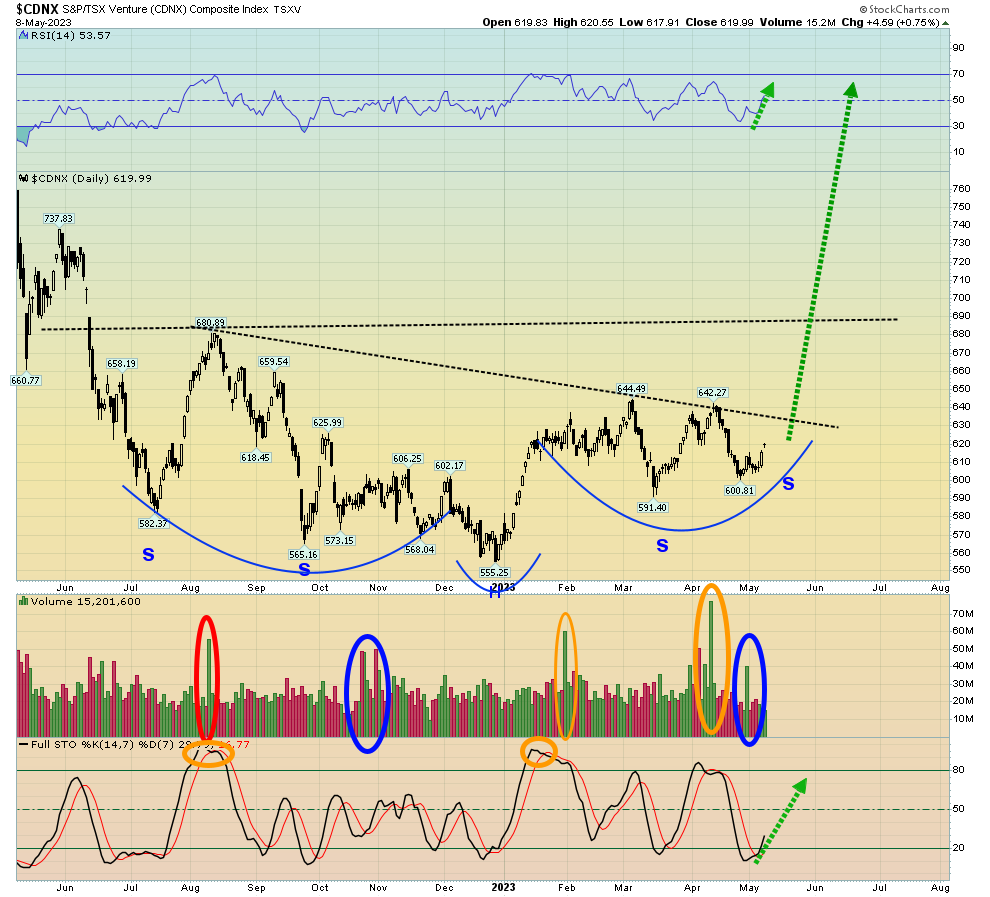This screenshot has height=897, width=990.
Task: Click the volume bars icon beside Volume label
Action: 24,602
